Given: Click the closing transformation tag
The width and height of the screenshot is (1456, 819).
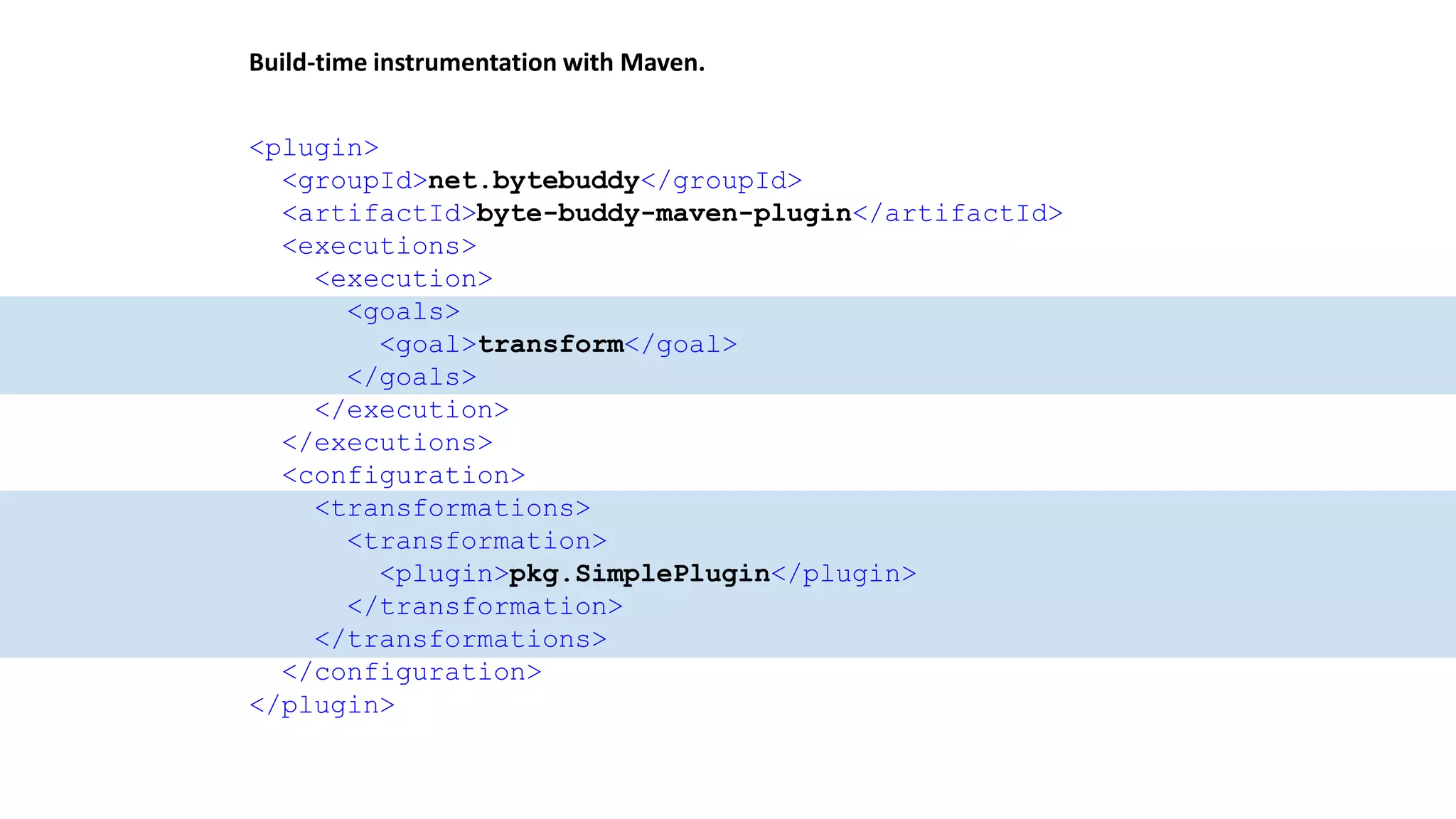Looking at the screenshot, I should [485, 606].
